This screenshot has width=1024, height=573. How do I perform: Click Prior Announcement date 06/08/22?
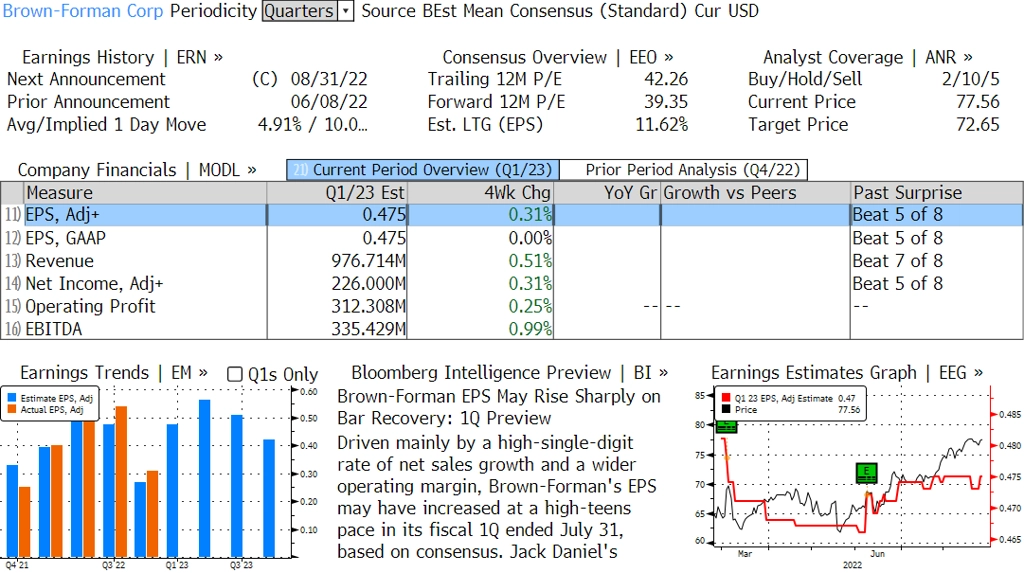tap(329, 102)
